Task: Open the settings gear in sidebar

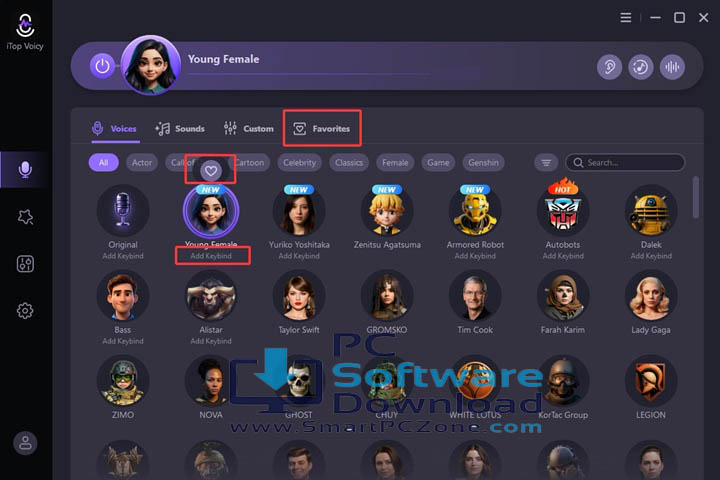Action: point(25,311)
